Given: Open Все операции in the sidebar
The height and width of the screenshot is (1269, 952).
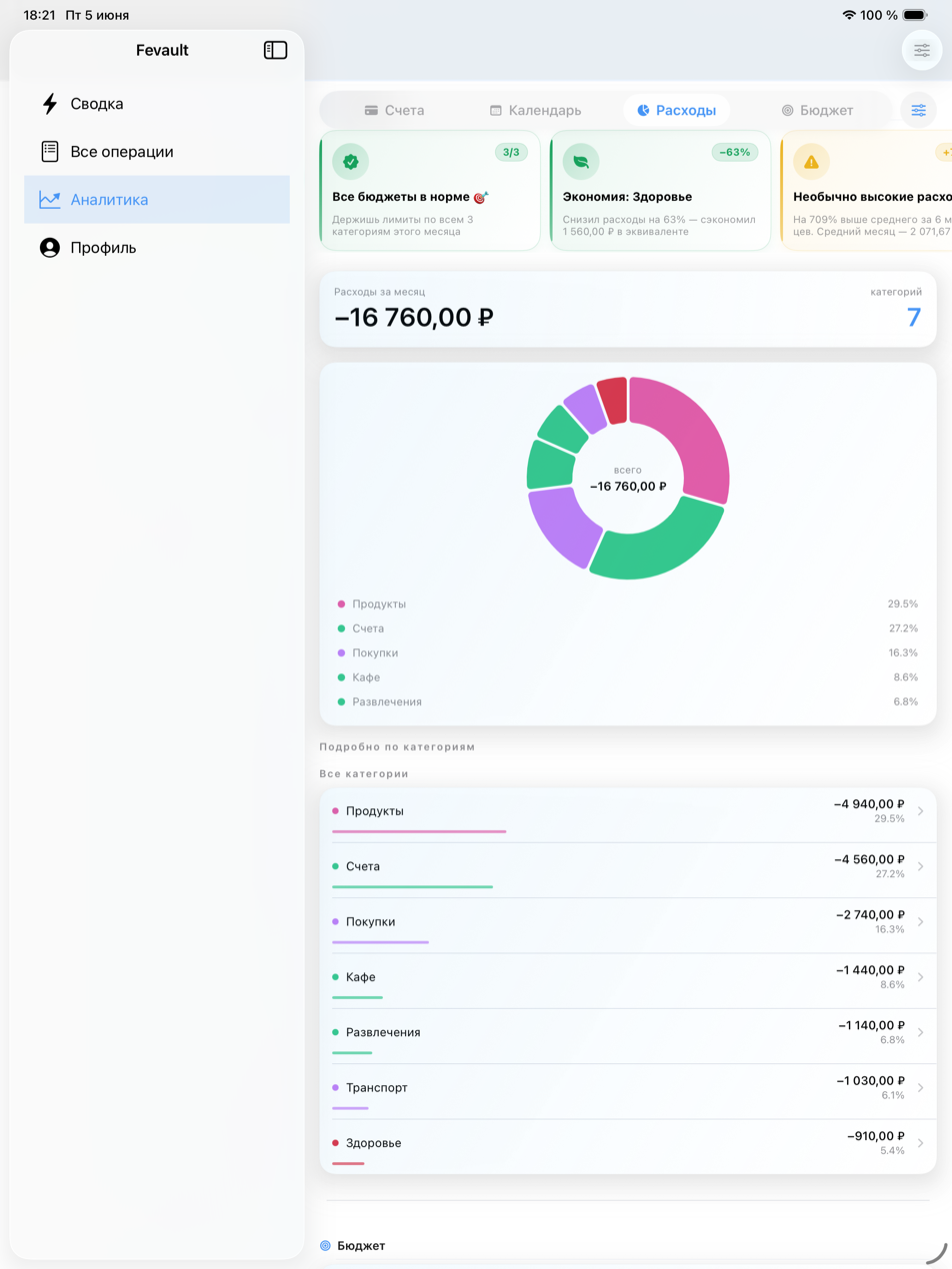Looking at the screenshot, I should coord(157,152).
